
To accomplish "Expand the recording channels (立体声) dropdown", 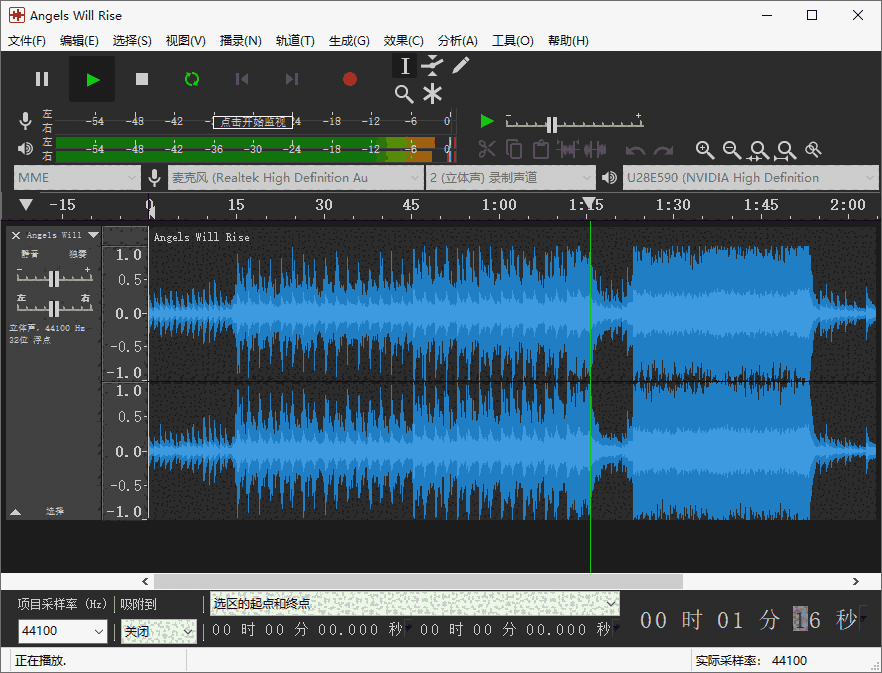I will (511, 178).
